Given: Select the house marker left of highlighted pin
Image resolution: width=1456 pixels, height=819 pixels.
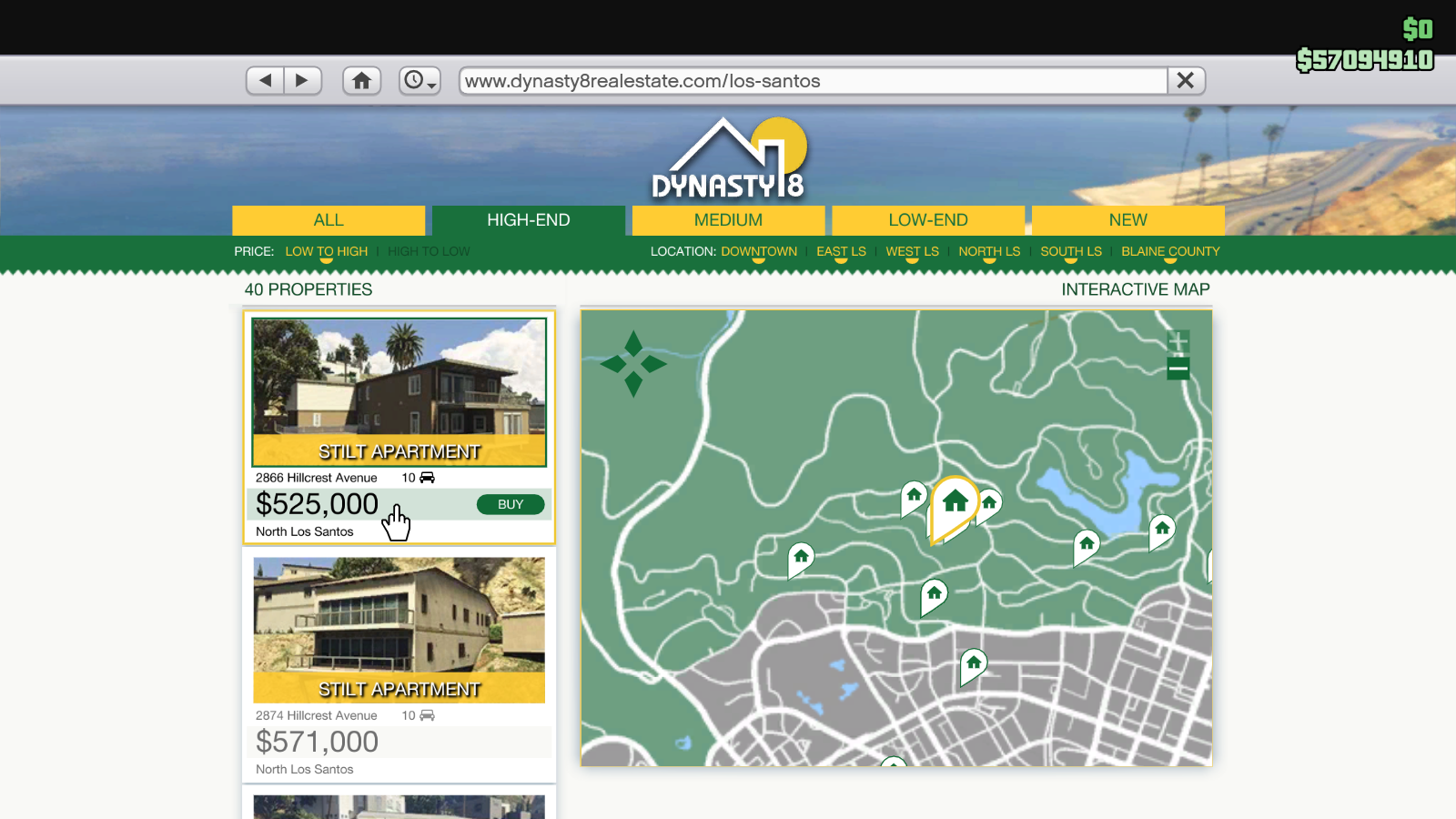Looking at the screenshot, I should tap(914, 497).
